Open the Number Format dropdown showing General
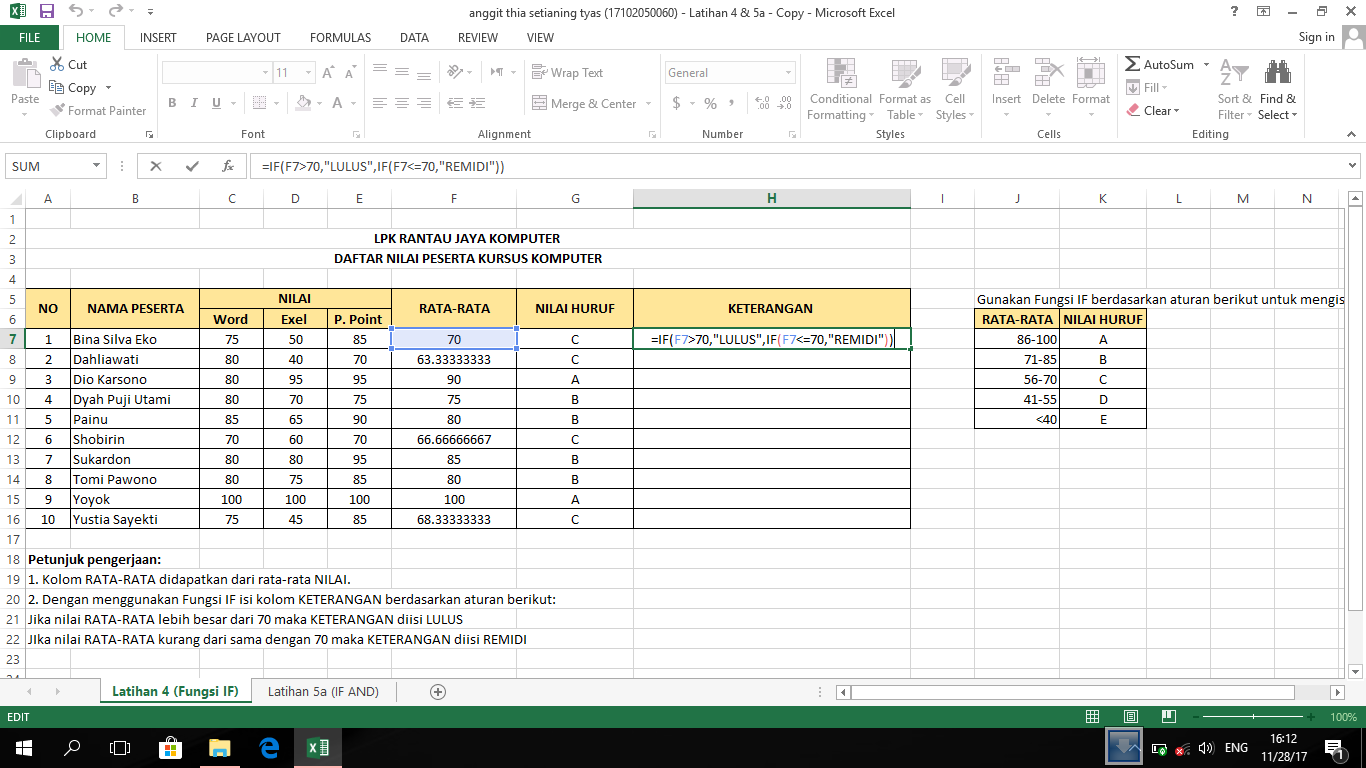The image size is (1366, 768). click(x=729, y=72)
